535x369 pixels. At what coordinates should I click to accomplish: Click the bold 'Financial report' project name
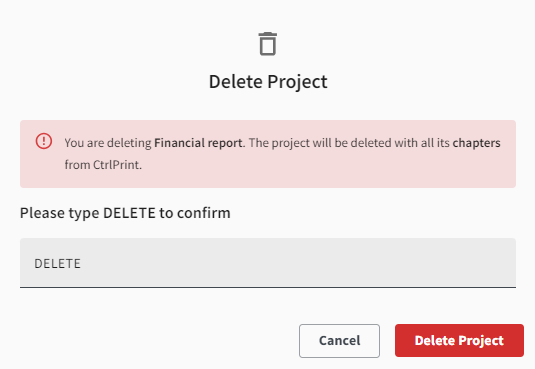click(198, 143)
